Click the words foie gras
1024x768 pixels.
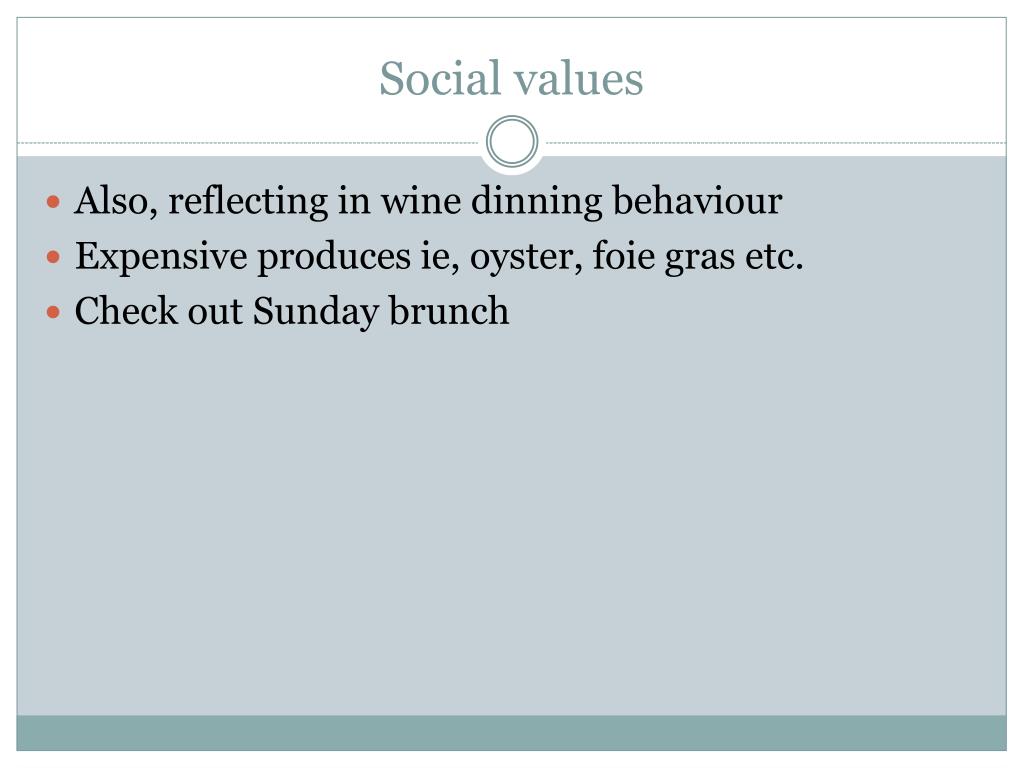point(662,258)
